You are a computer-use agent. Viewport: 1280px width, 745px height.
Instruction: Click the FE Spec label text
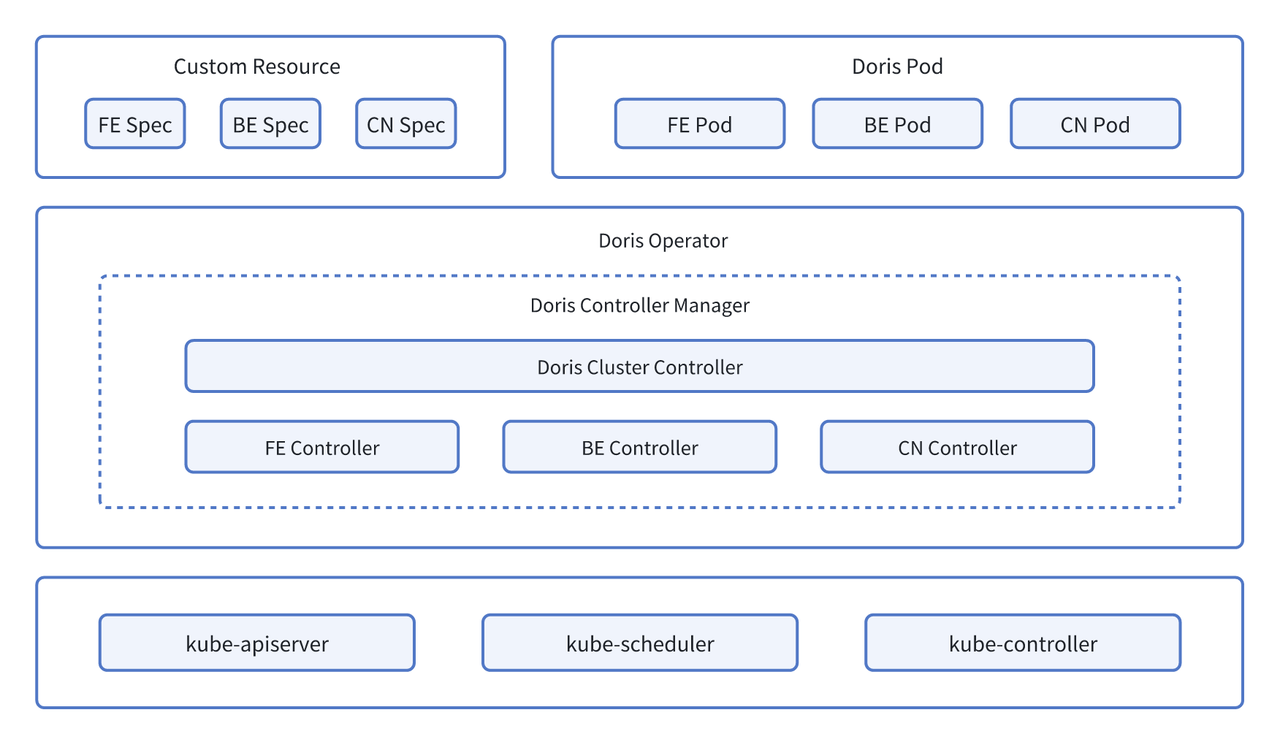(135, 126)
